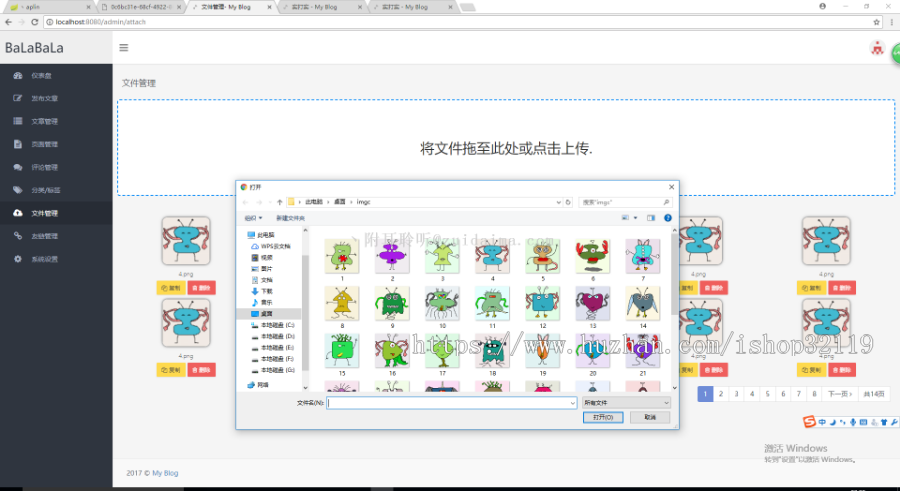Open the My Blog footer link
The width and height of the screenshot is (900, 491).
point(165,473)
